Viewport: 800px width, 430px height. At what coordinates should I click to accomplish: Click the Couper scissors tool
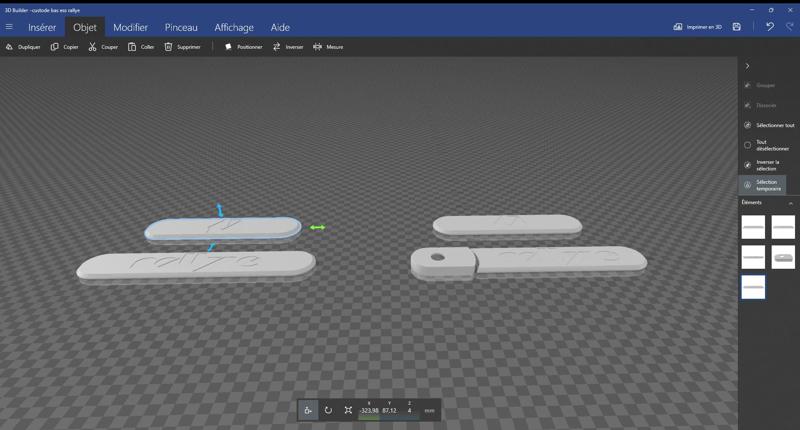[x=103, y=47]
